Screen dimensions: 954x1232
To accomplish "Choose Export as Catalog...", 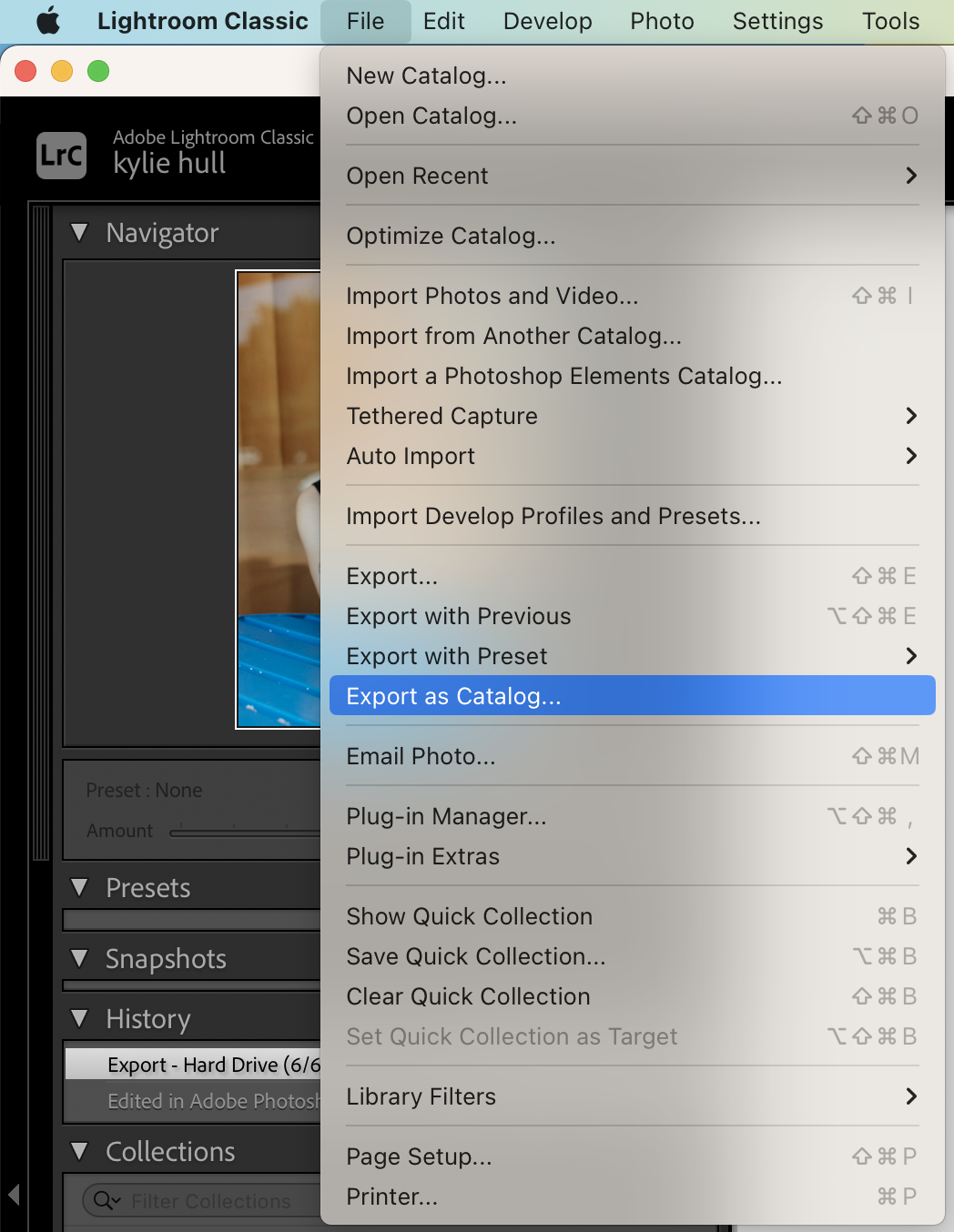I will tap(632, 695).
